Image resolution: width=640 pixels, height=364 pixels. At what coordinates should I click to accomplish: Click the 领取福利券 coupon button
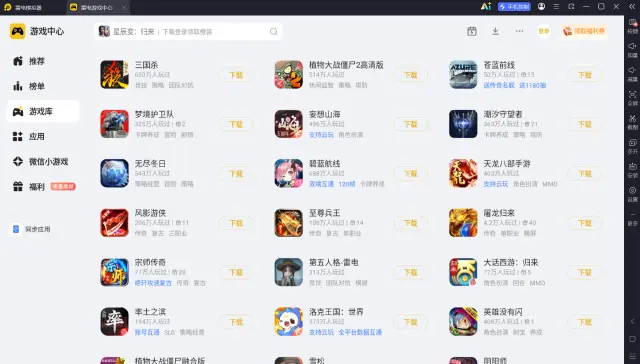coord(584,31)
